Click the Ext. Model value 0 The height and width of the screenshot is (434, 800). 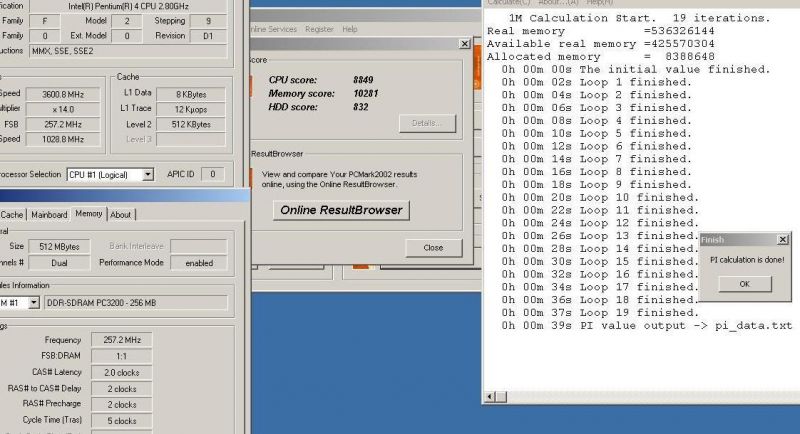[127, 36]
